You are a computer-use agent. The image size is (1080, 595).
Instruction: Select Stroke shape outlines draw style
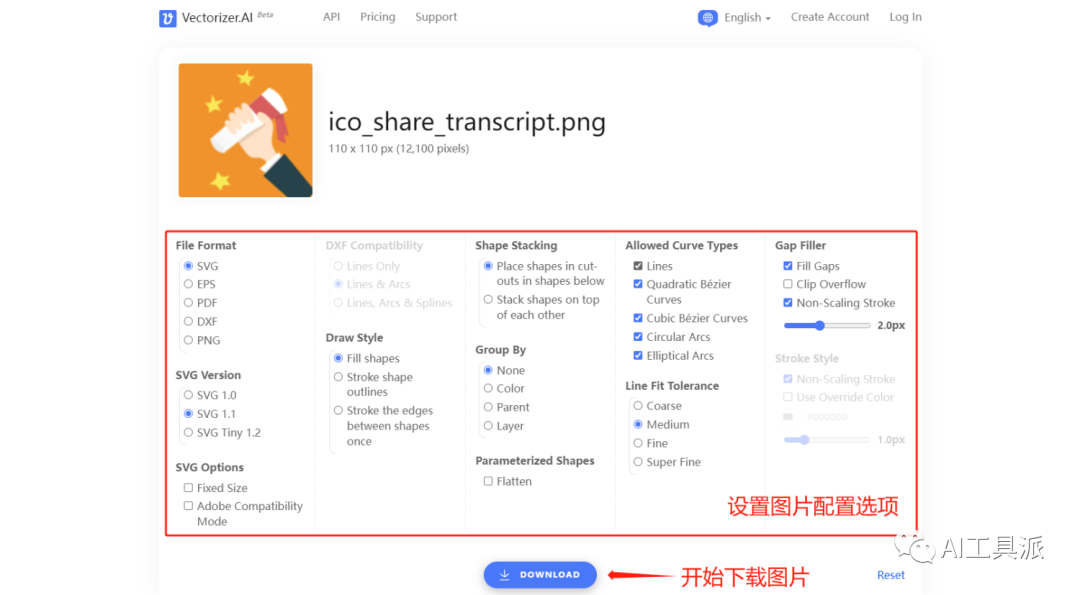point(338,377)
